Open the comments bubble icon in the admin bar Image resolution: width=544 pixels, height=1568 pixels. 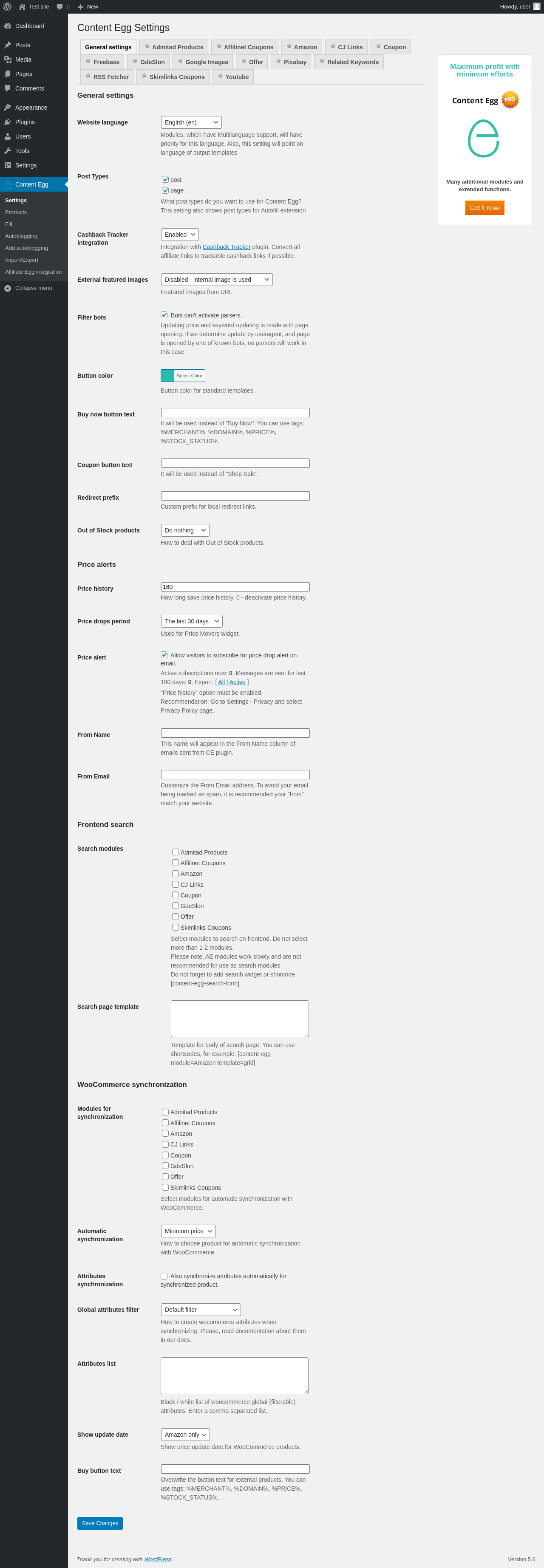click(x=59, y=7)
